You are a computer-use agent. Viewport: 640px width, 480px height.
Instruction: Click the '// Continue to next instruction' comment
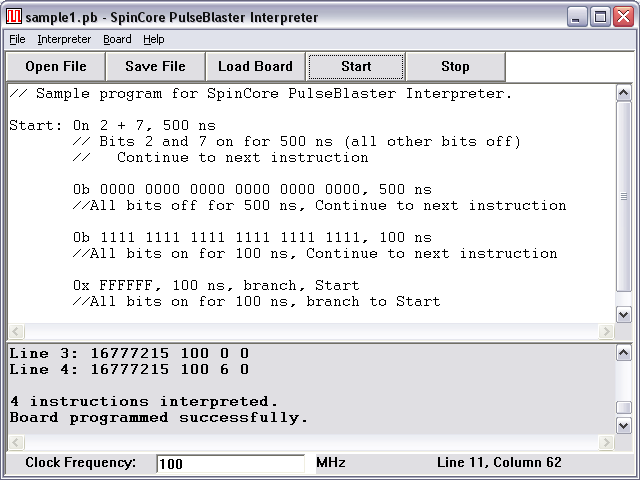(220, 158)
